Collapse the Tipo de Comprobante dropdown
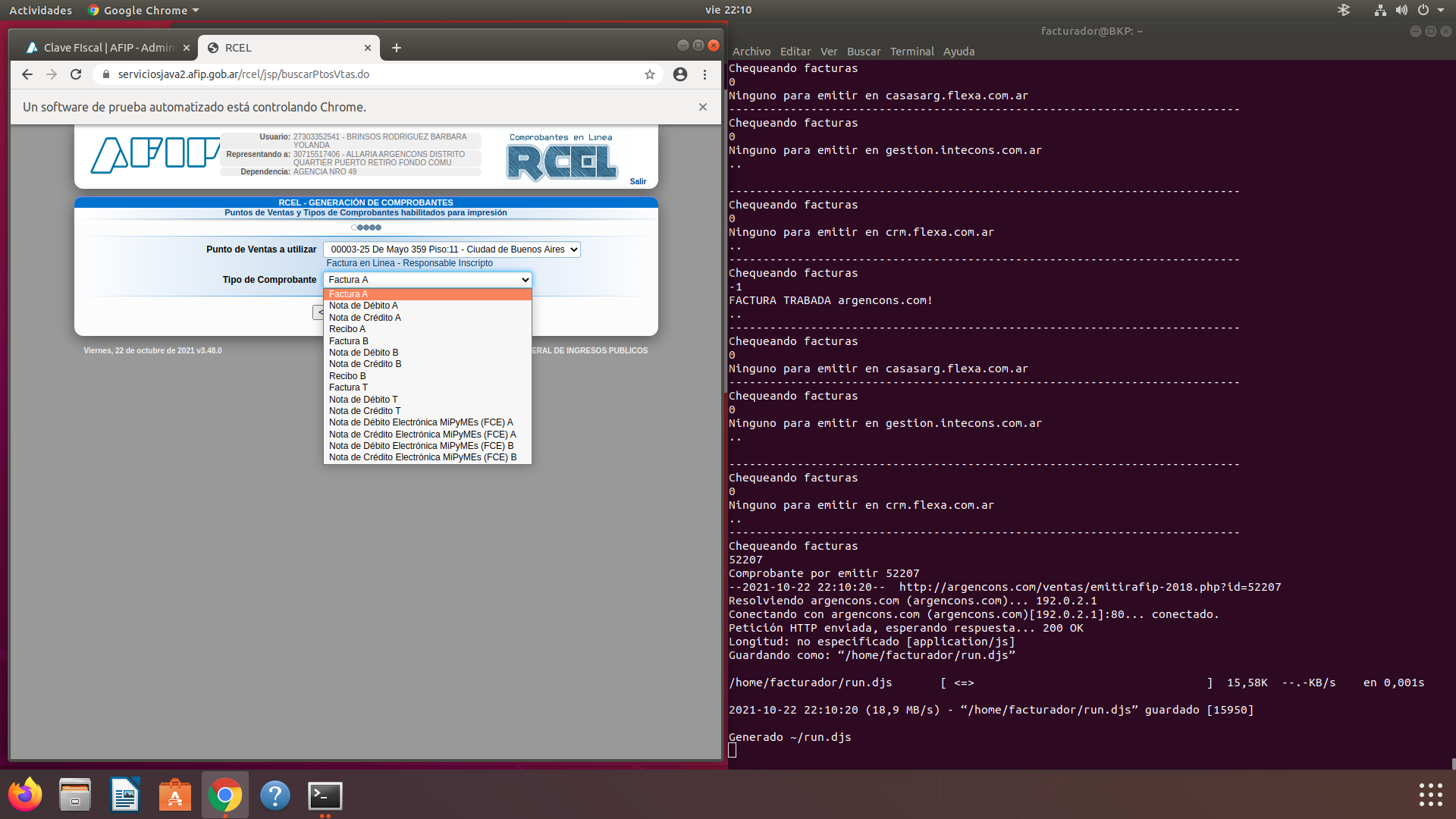Image resolution: width=1456 pixels, height=819 pixels. click(x=428, y=280)
